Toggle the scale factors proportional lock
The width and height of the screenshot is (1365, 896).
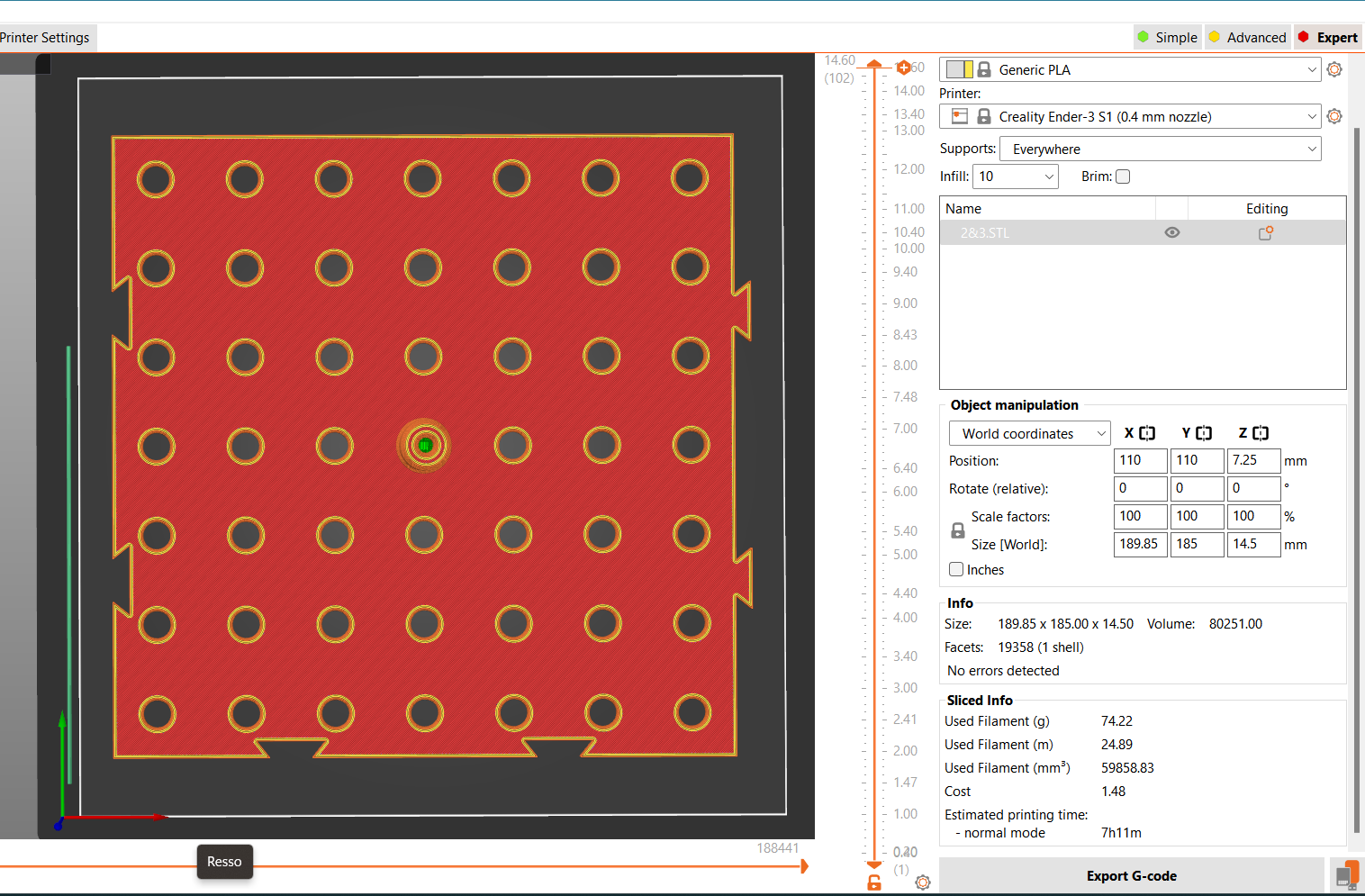coord(958,530)
